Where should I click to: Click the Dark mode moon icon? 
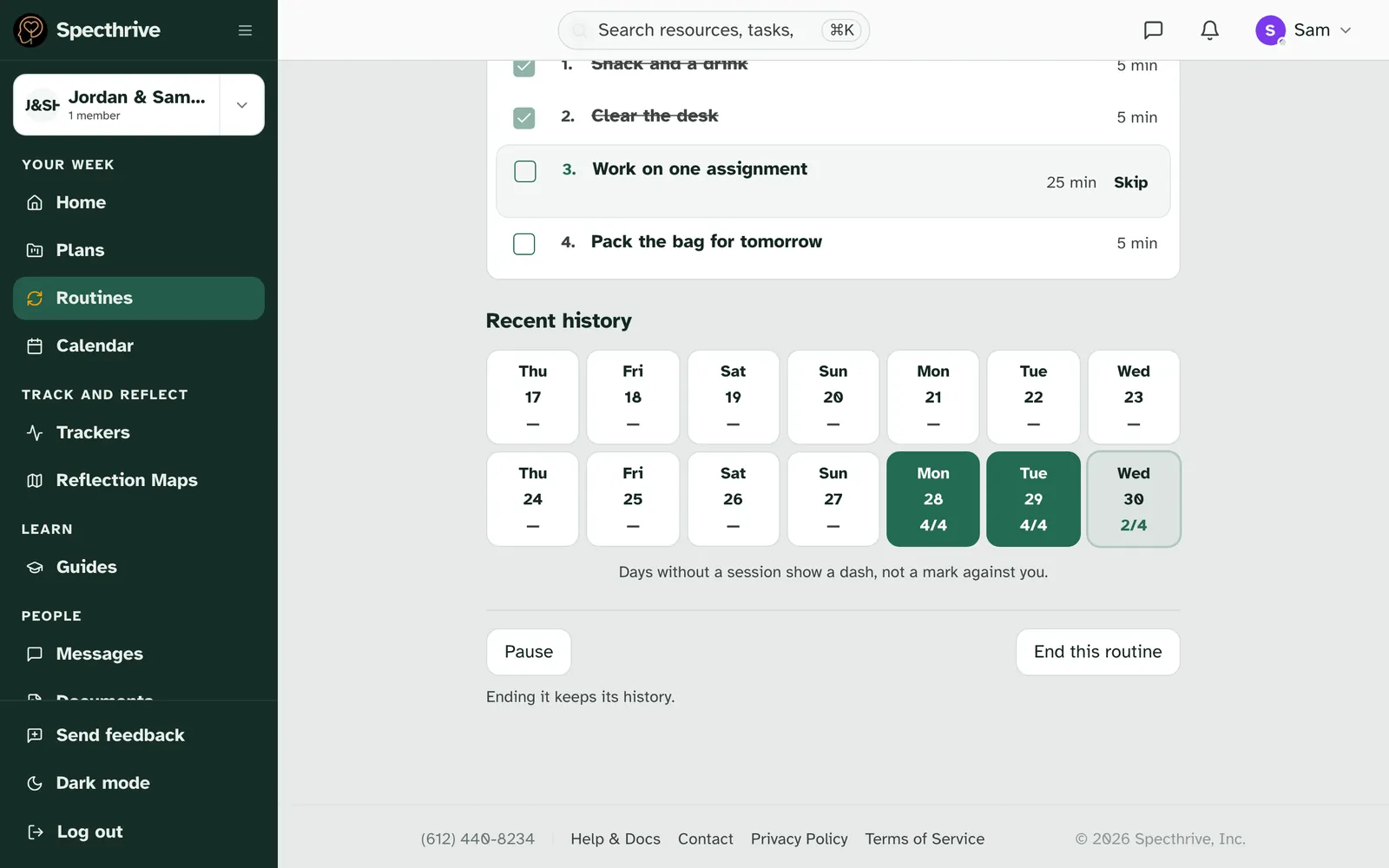click(35, 783)
